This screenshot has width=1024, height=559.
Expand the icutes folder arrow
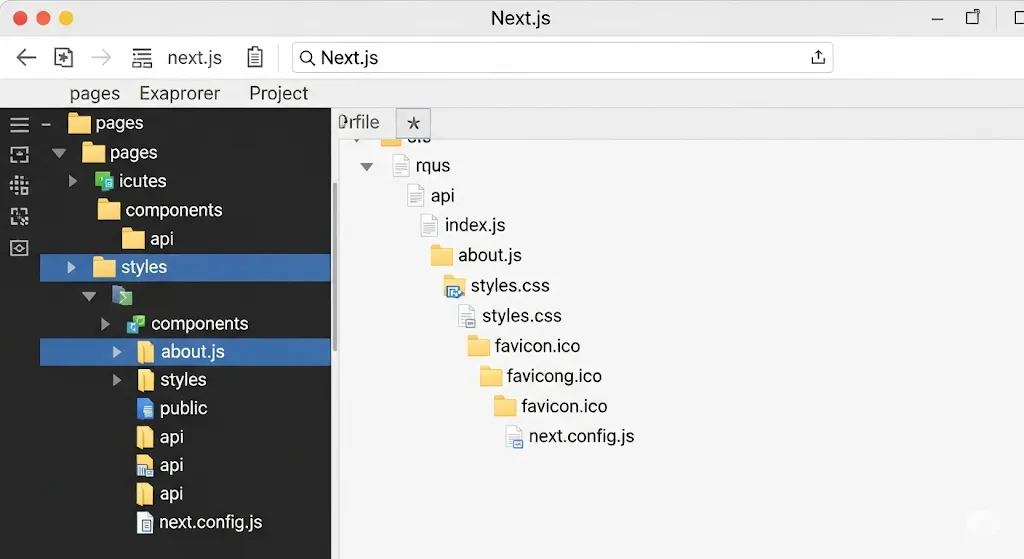click(72, 181)
